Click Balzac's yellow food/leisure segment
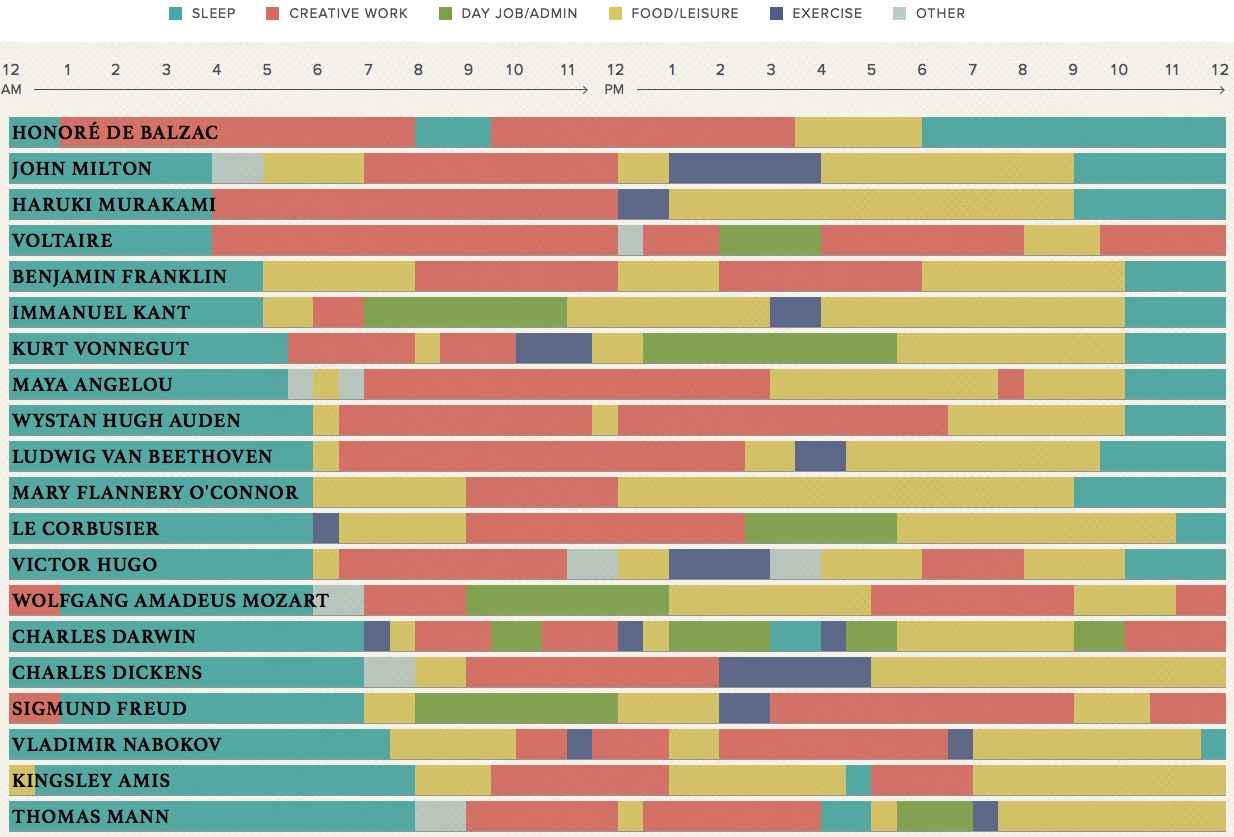The width and height of the screenshot is (1234, 837). 858,132
